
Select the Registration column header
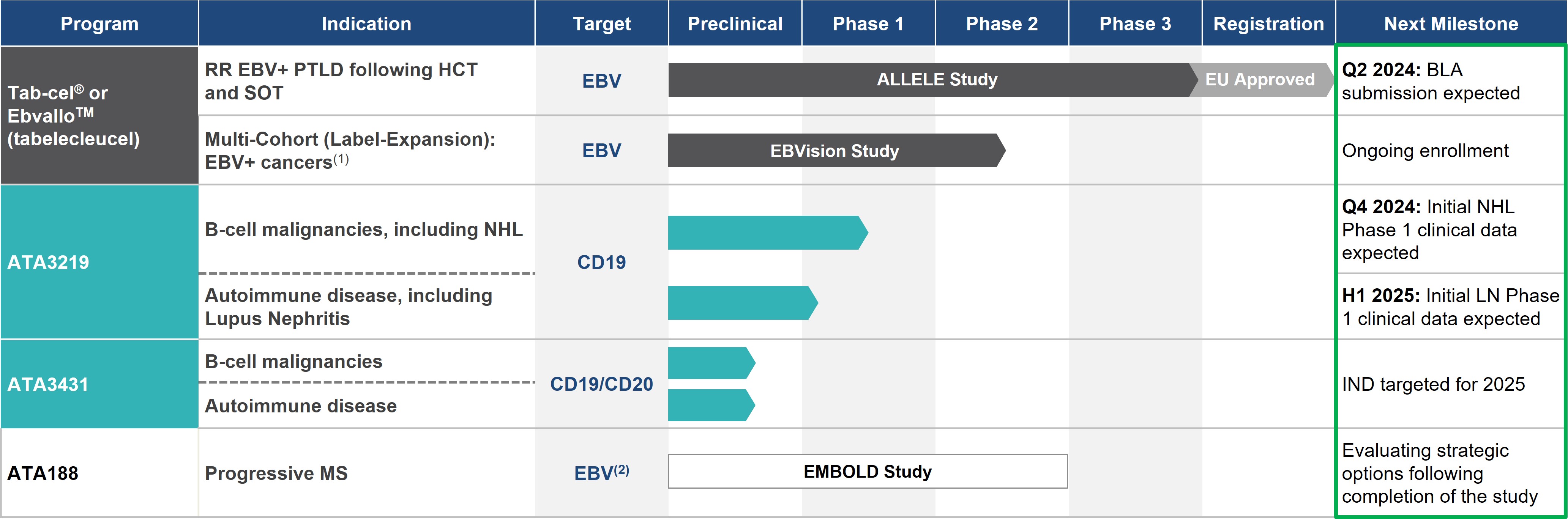point(1268,24)
